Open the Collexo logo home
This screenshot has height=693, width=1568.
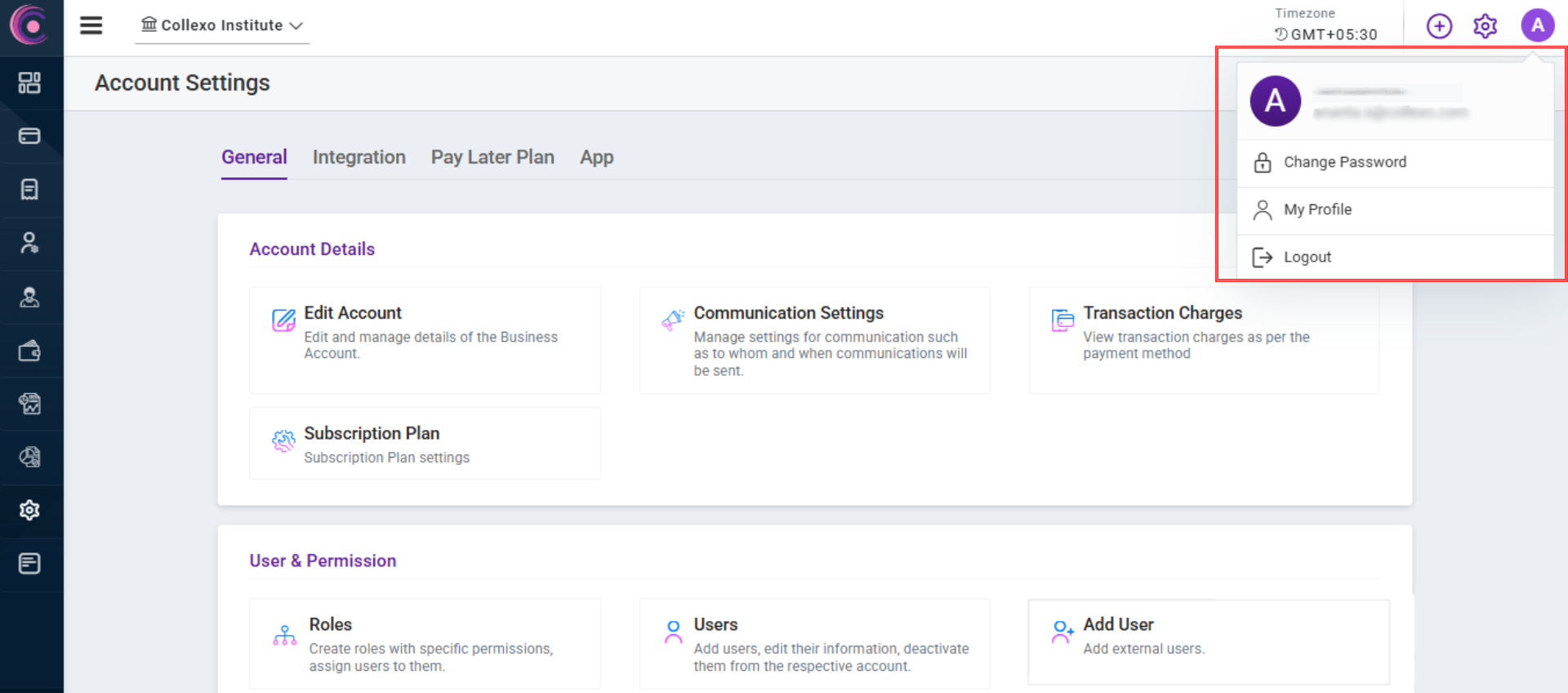[30, 25]
